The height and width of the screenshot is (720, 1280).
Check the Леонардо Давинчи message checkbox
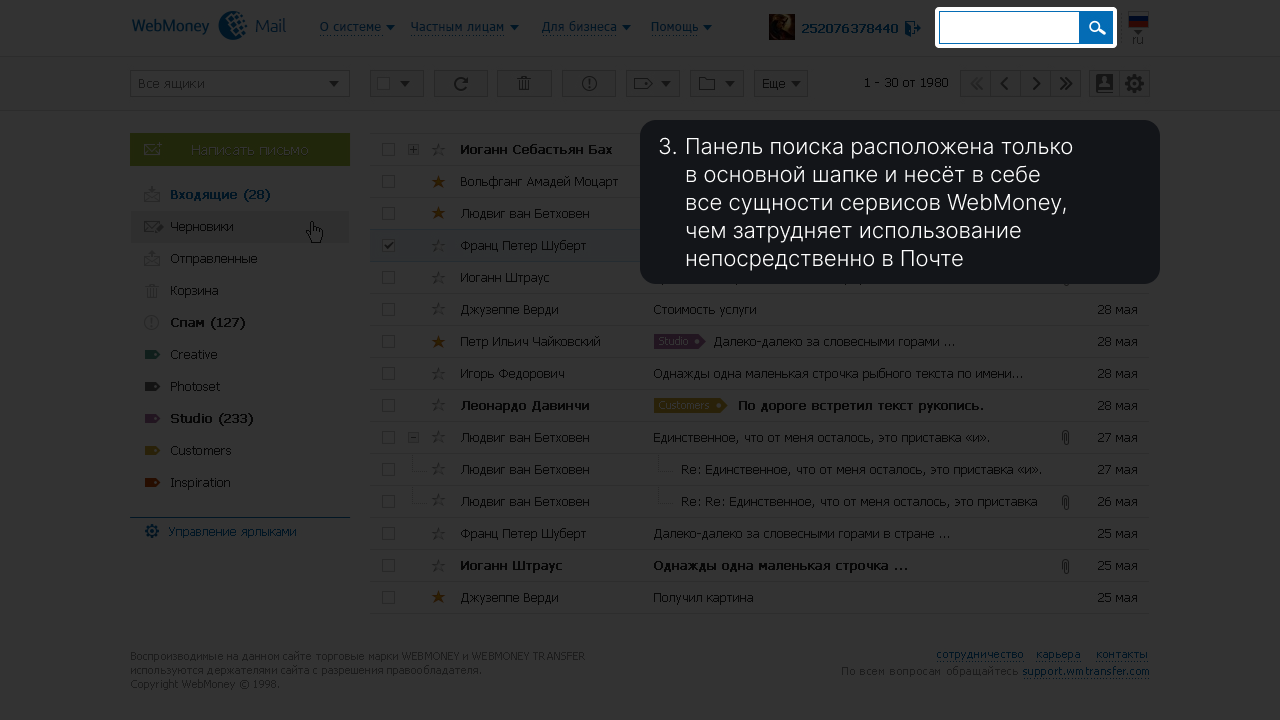[x=389, y=405]
